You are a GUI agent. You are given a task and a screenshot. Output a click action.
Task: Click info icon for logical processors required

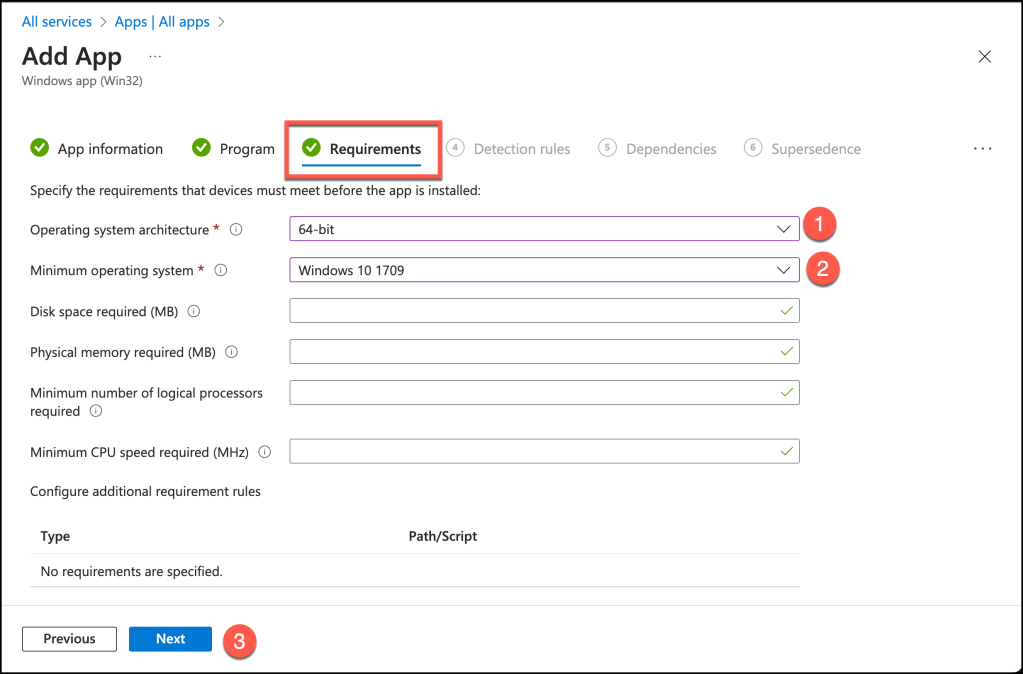tap(96, 411)
